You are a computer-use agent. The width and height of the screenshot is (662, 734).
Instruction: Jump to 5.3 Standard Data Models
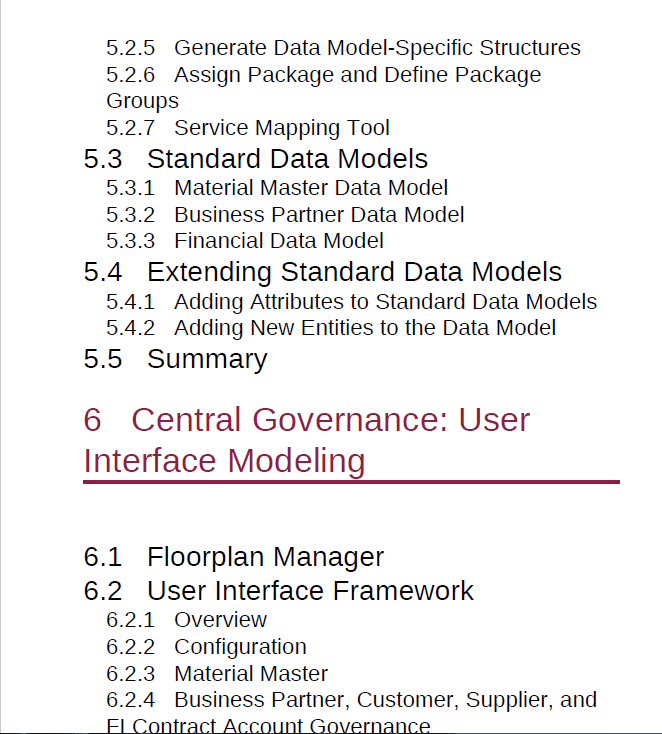click(256, 159)
